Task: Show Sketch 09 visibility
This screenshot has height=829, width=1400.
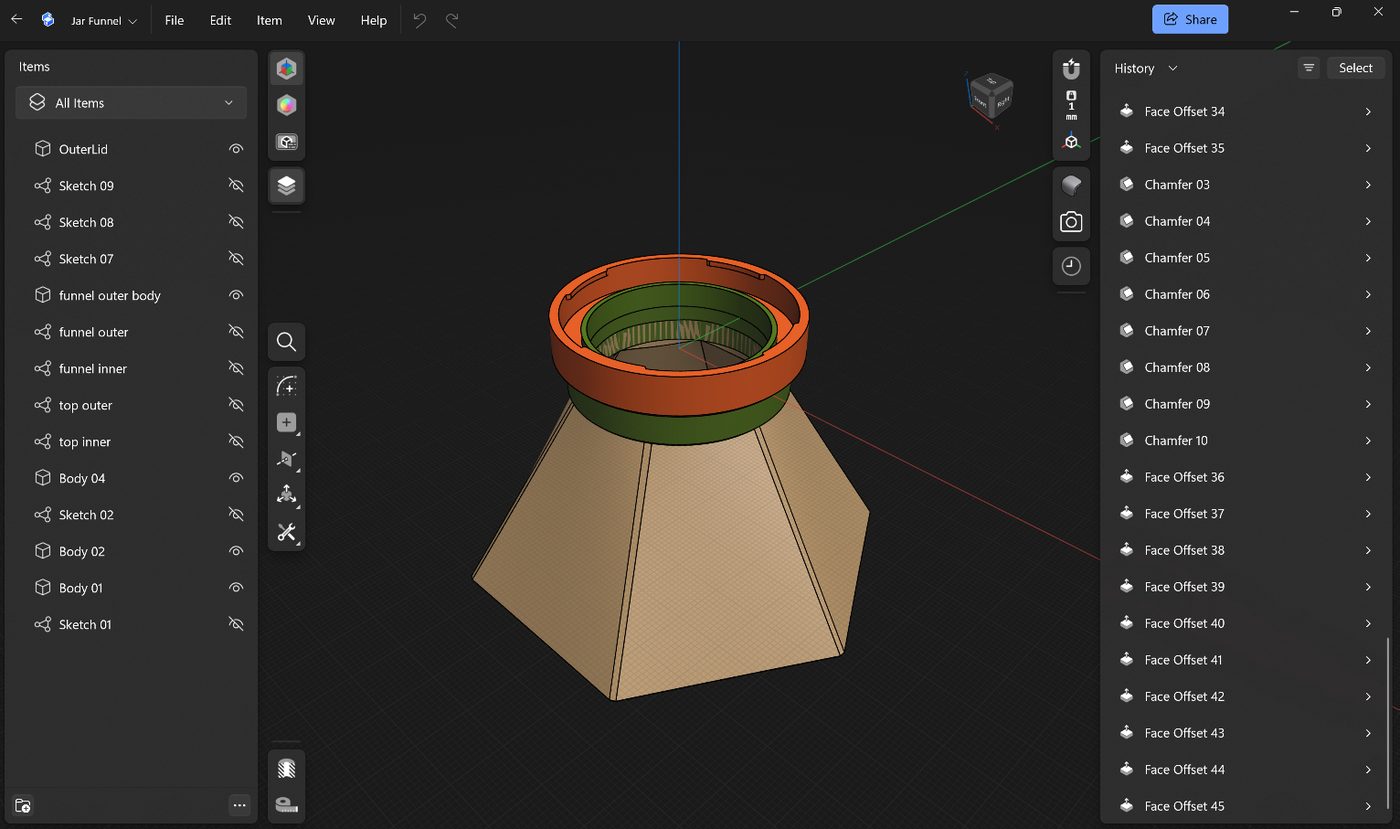Action: [236, 186]
